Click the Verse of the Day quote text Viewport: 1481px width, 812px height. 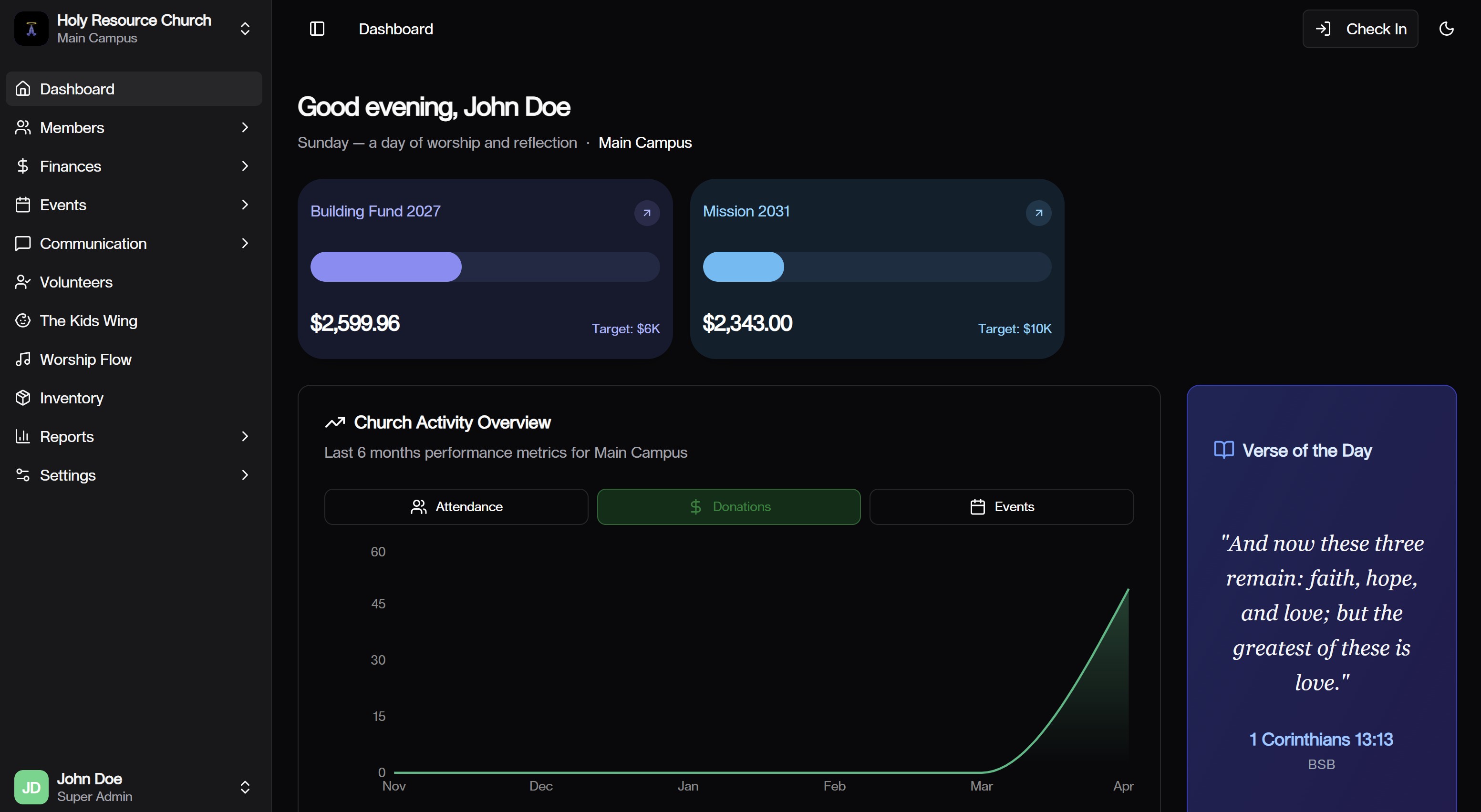click(1321, 613)
